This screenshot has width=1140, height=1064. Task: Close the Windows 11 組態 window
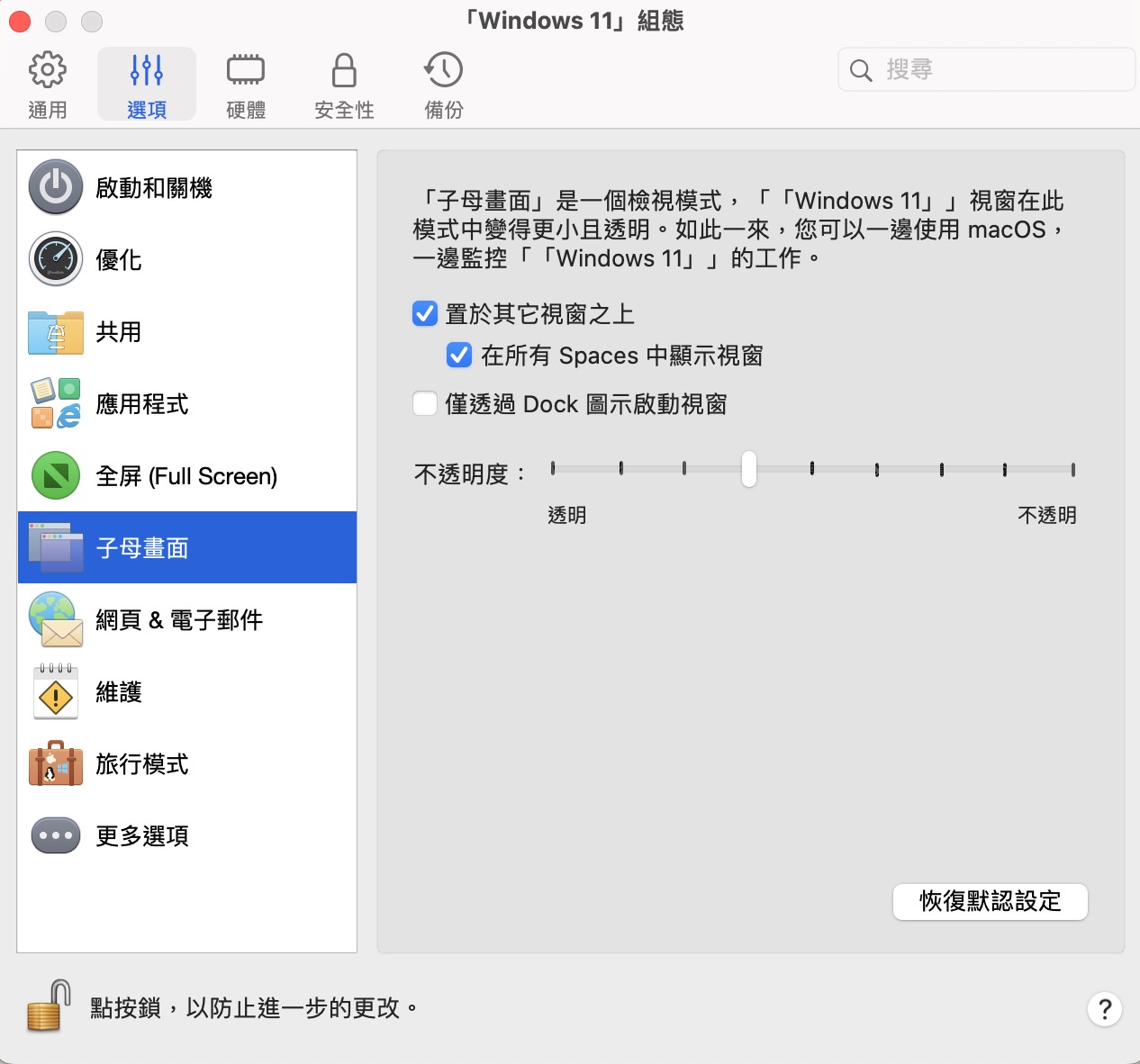(20, 21)
